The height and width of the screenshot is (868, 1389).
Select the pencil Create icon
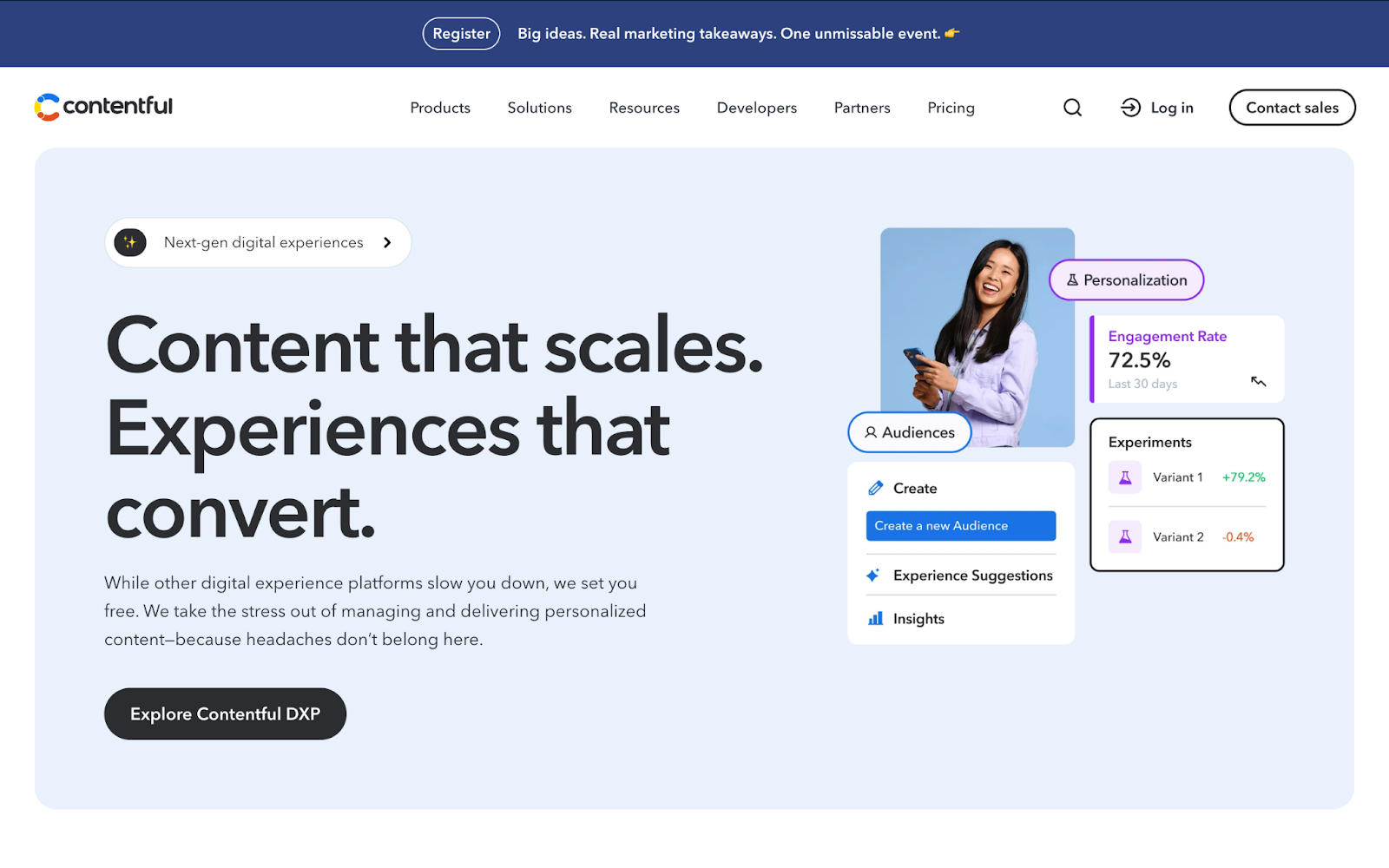pos(875,488)
